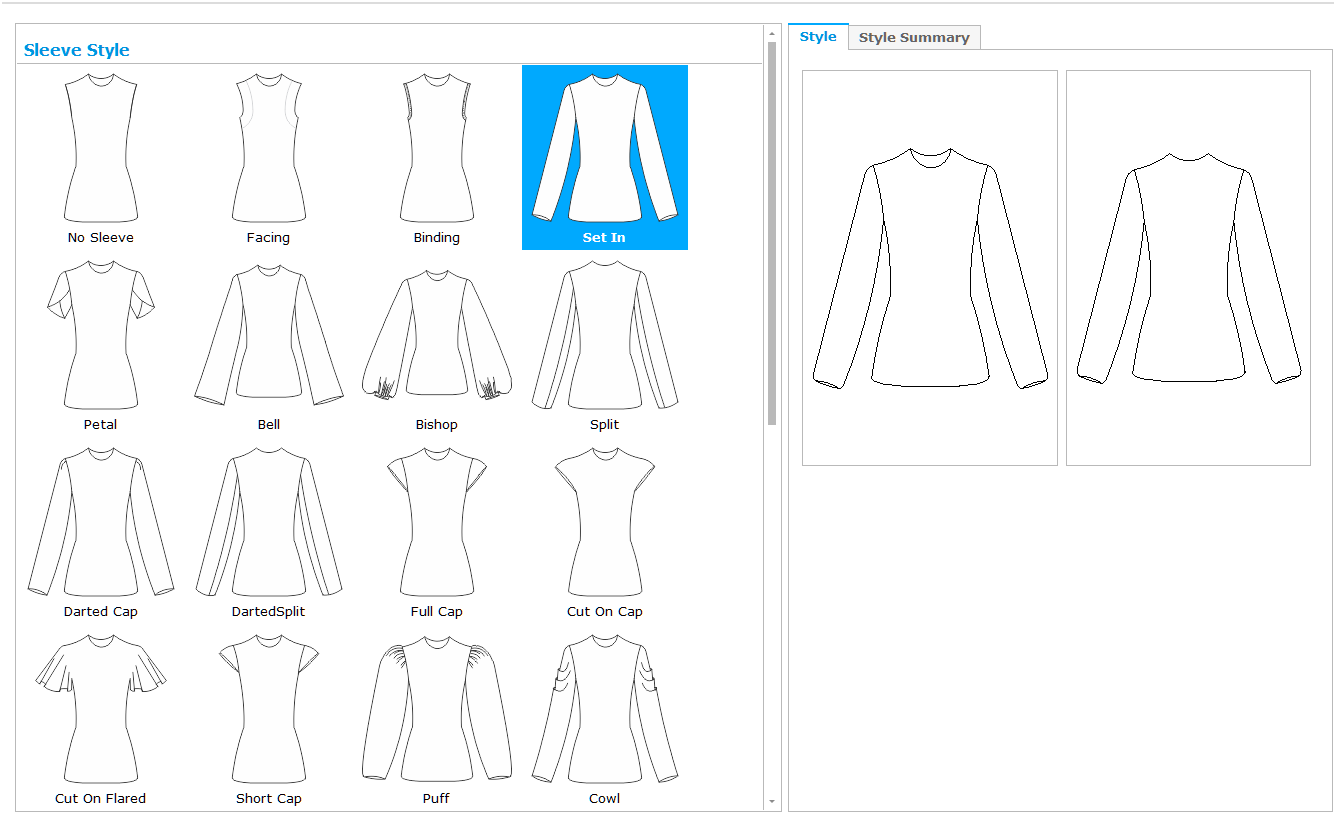Screen dimensions: 1336x815
Task: Select the Cowl sleeve style
Action: tap(605, 718)
